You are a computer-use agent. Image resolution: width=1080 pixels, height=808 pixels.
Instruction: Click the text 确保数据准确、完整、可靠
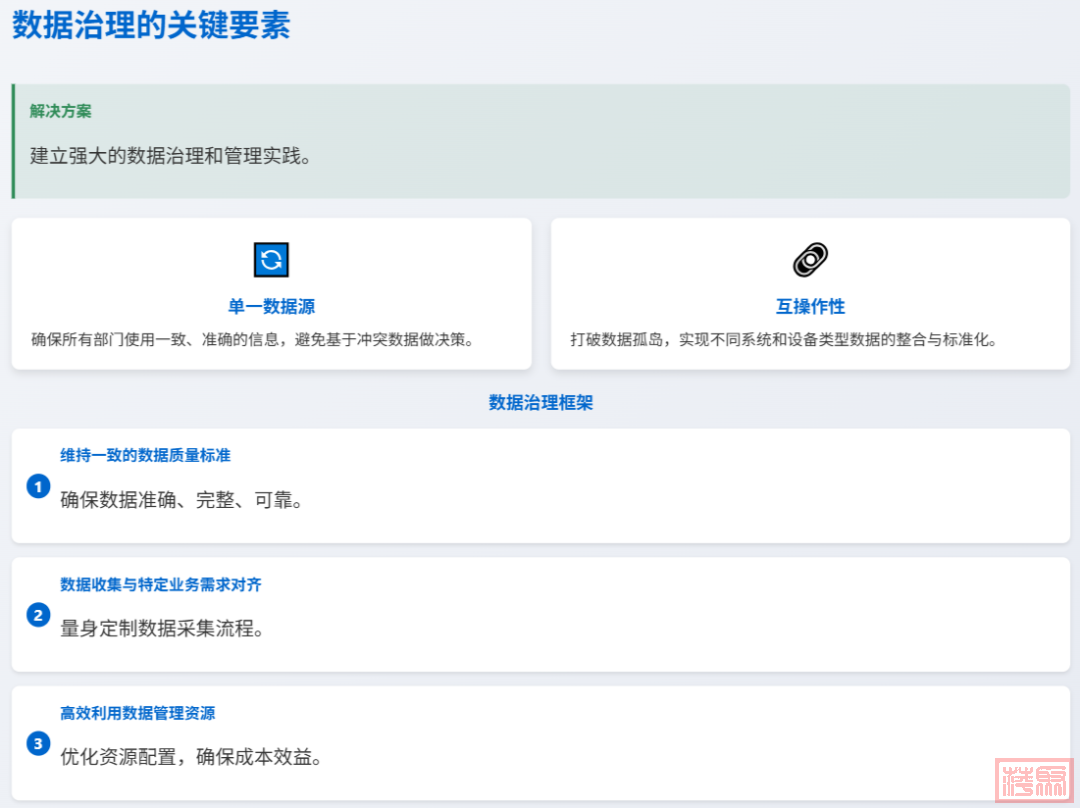(181, 500)
